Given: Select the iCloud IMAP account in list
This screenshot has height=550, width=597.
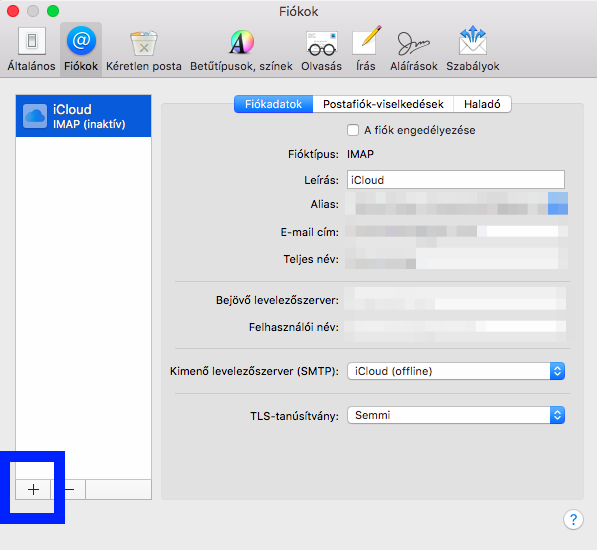Looking at the screenshot, I should coord(83,116).
